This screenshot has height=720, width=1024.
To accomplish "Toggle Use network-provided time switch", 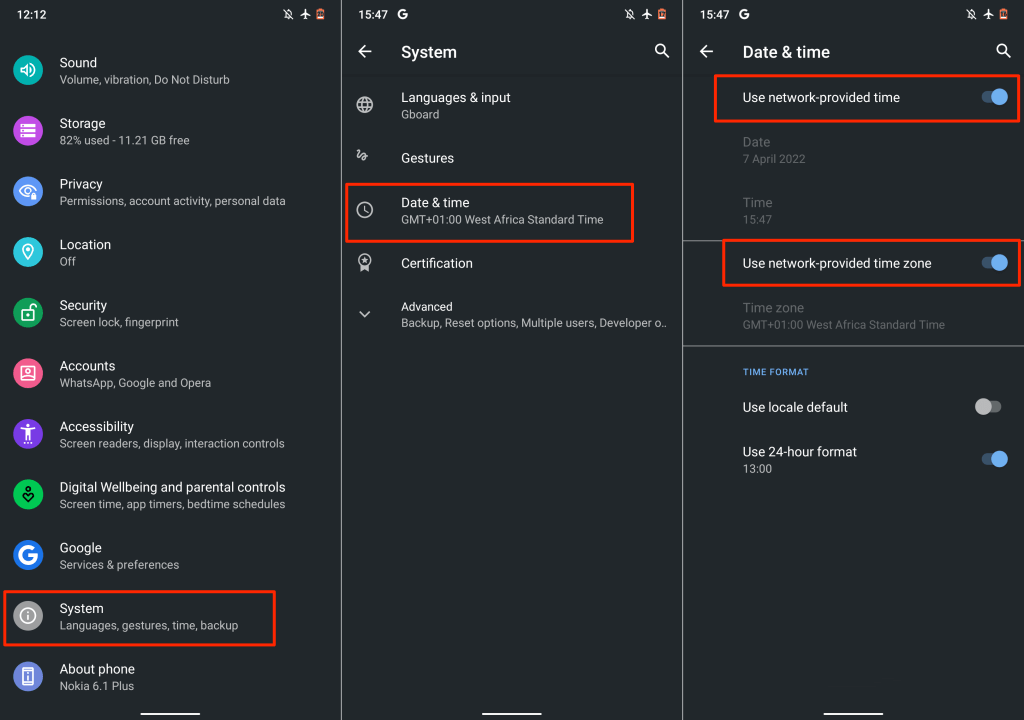I will point(995,97).
